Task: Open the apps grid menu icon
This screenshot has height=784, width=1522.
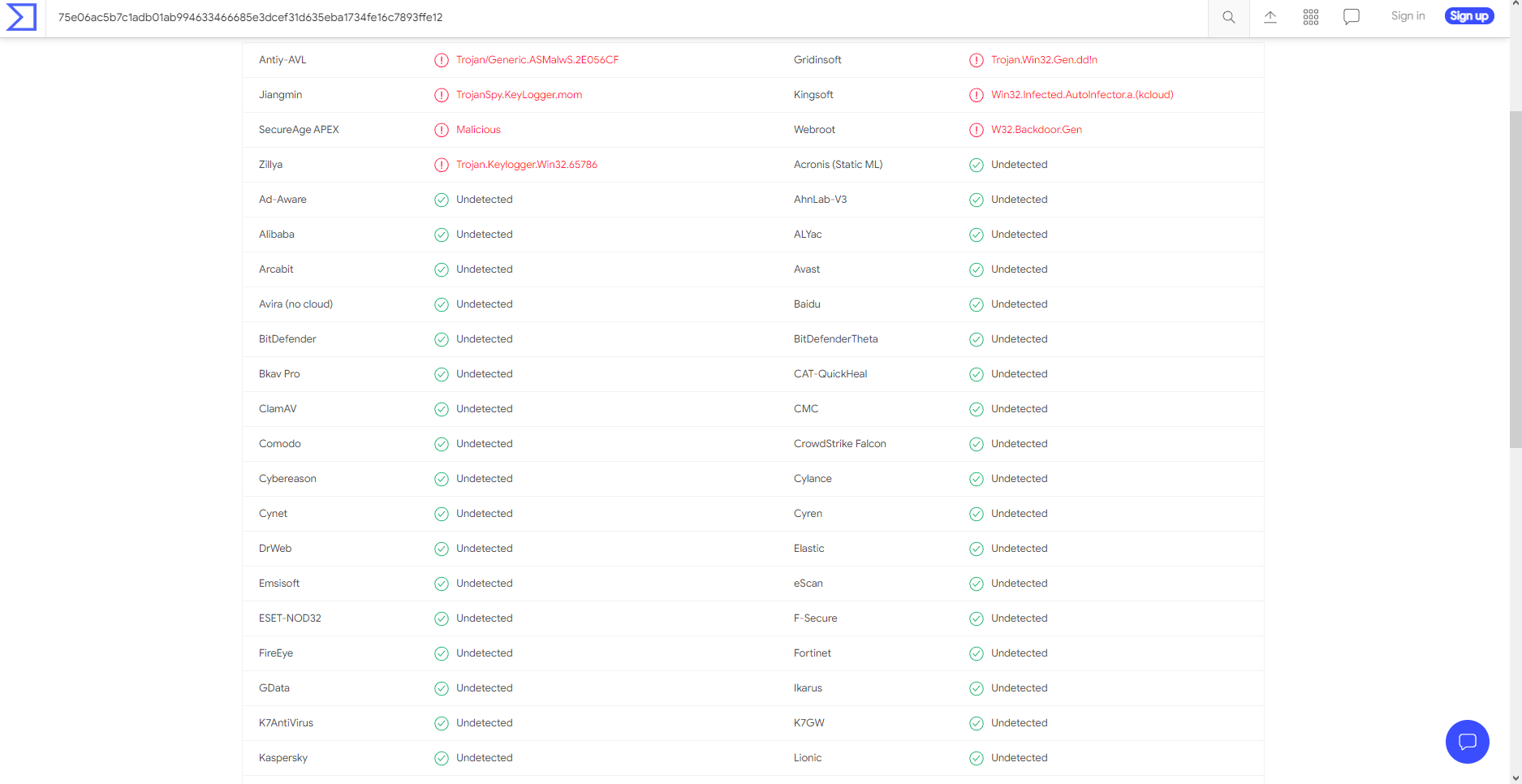Action: click(x=1311, y=17)
